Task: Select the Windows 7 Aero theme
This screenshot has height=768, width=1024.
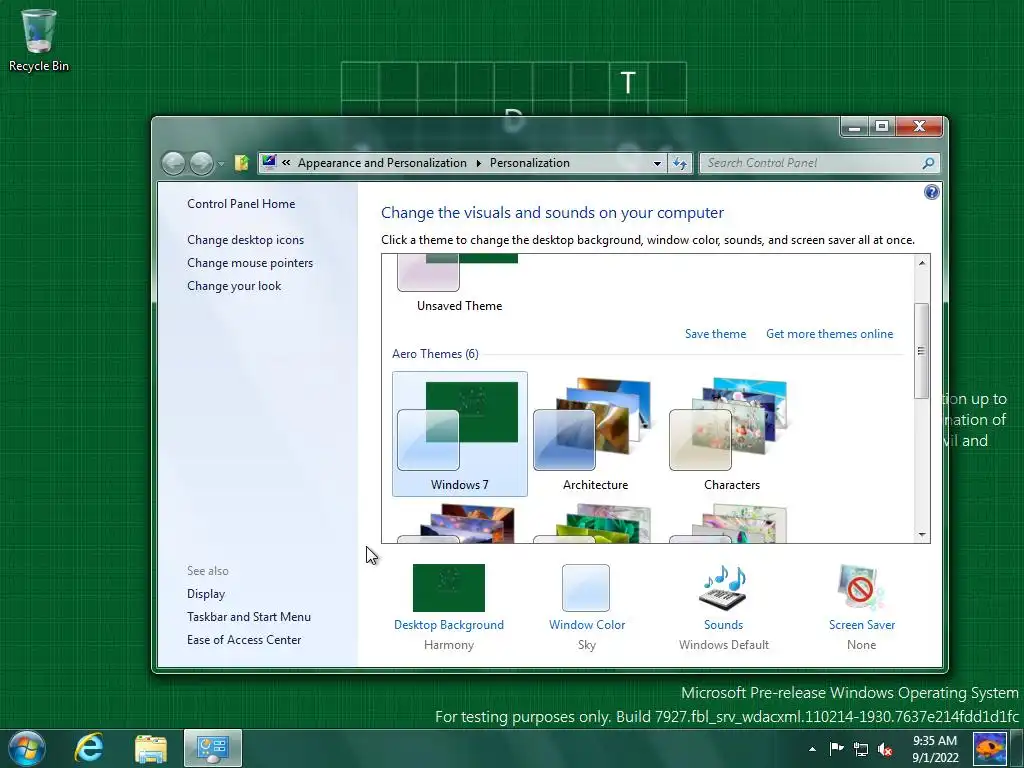Action: 459,434
